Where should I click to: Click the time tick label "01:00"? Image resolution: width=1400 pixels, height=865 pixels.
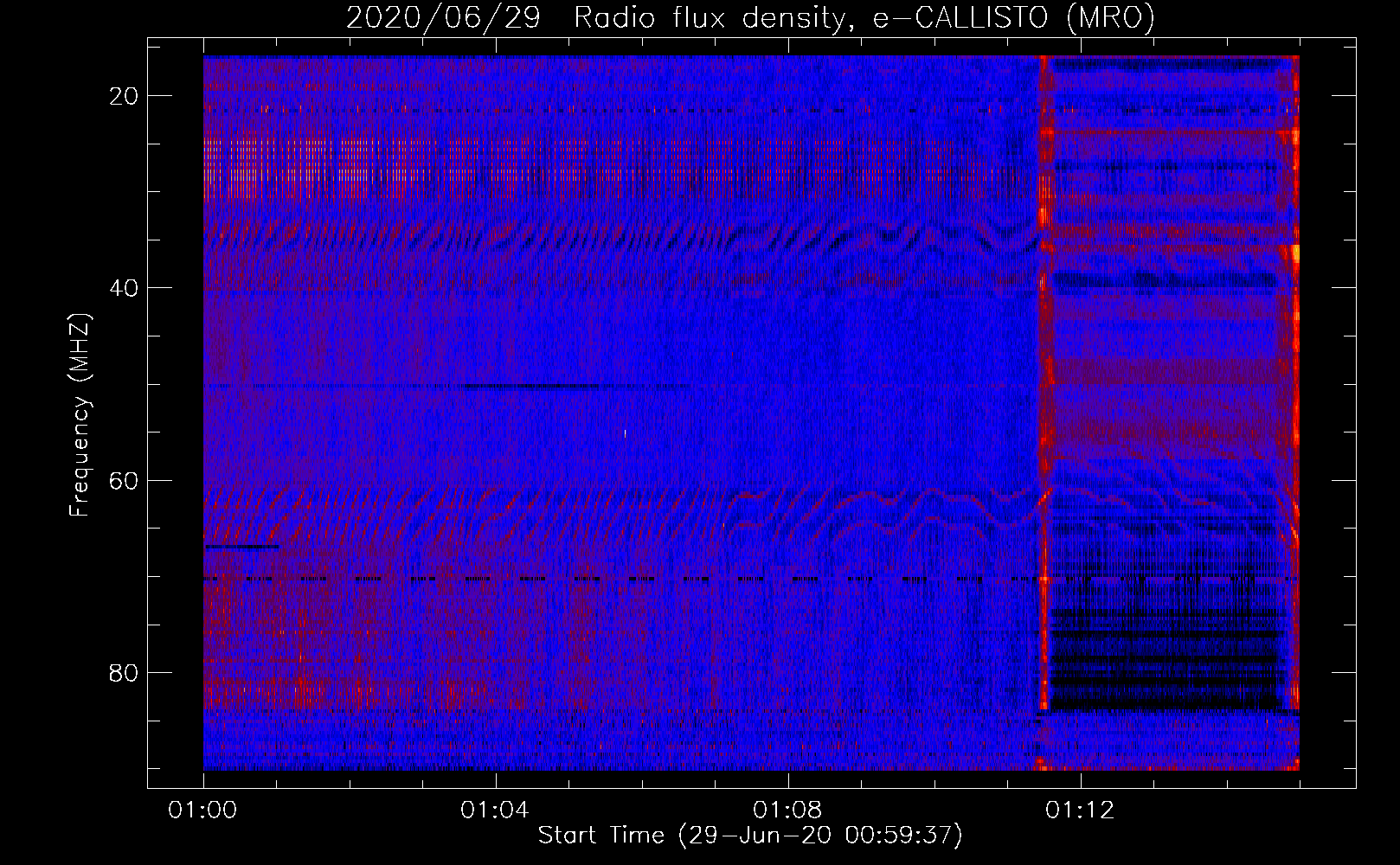(202, 811)
